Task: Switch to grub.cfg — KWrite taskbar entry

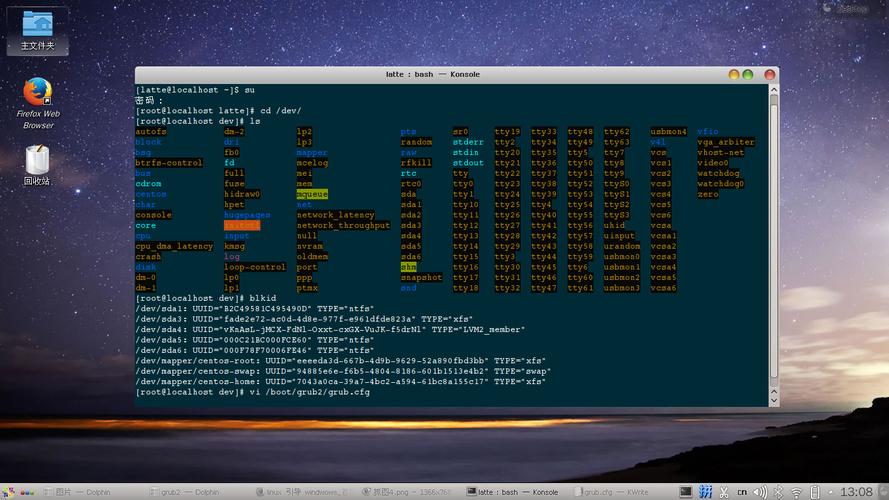Action: pyautogui.click(x=611, y=492)
